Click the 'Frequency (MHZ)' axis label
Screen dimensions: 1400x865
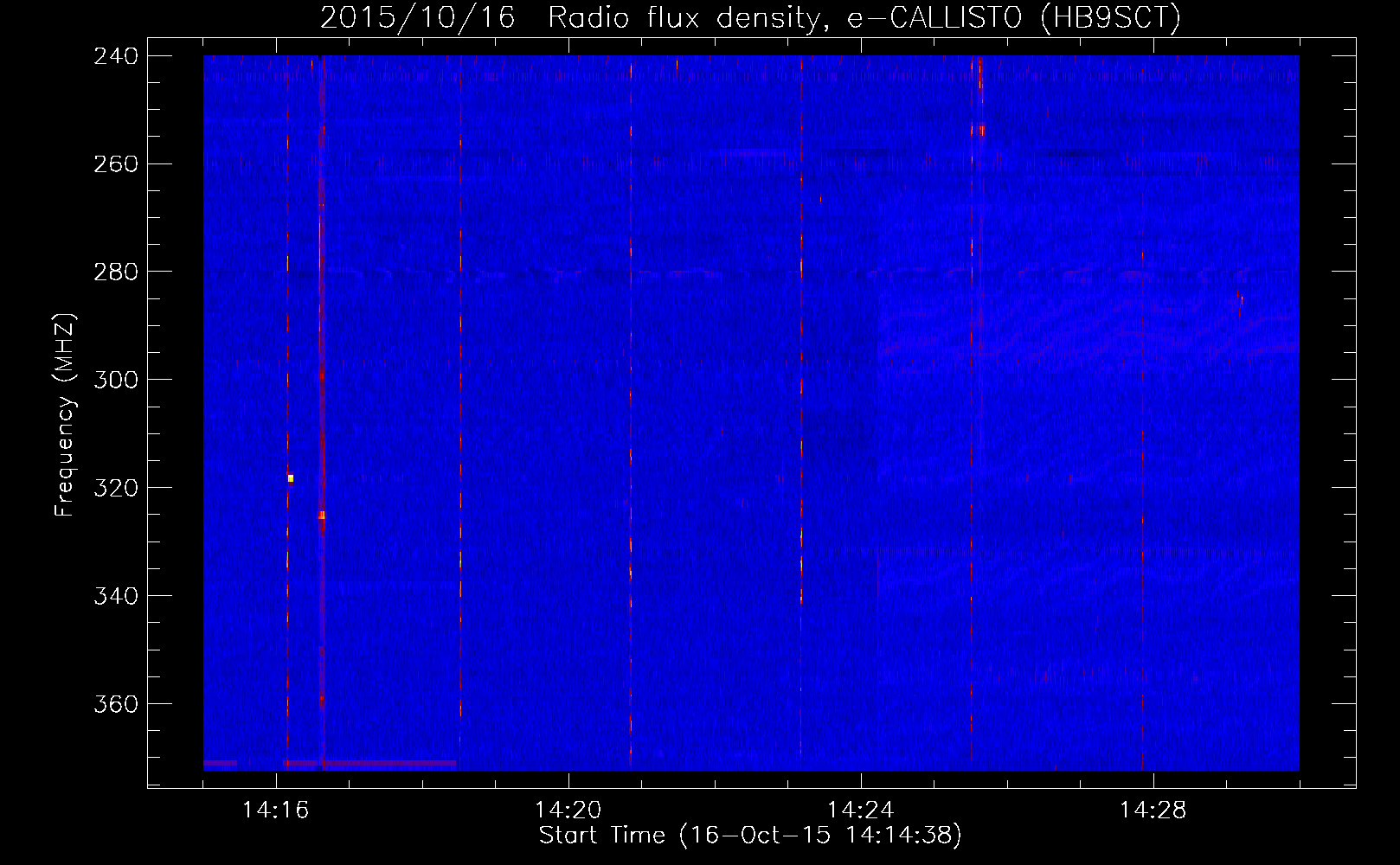pyautogui.click(x=65, y=415)
